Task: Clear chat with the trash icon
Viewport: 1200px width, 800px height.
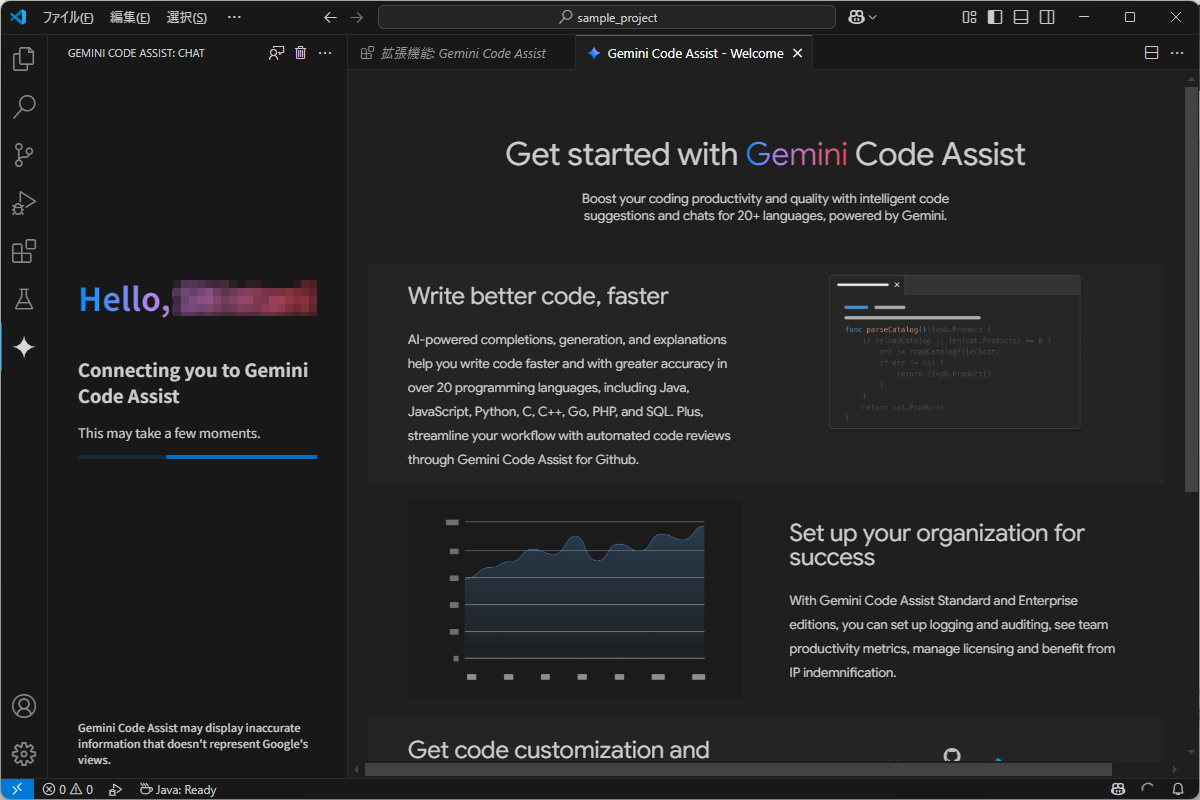Action: (x=300, y=52)
